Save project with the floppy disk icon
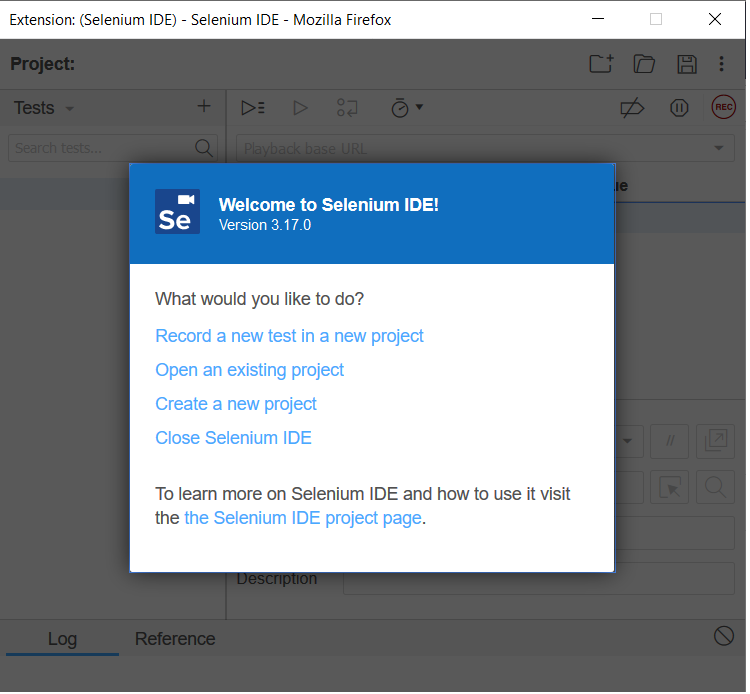This screenshot has height=694, width=750. pyautogui.click(x=687, y=64)
